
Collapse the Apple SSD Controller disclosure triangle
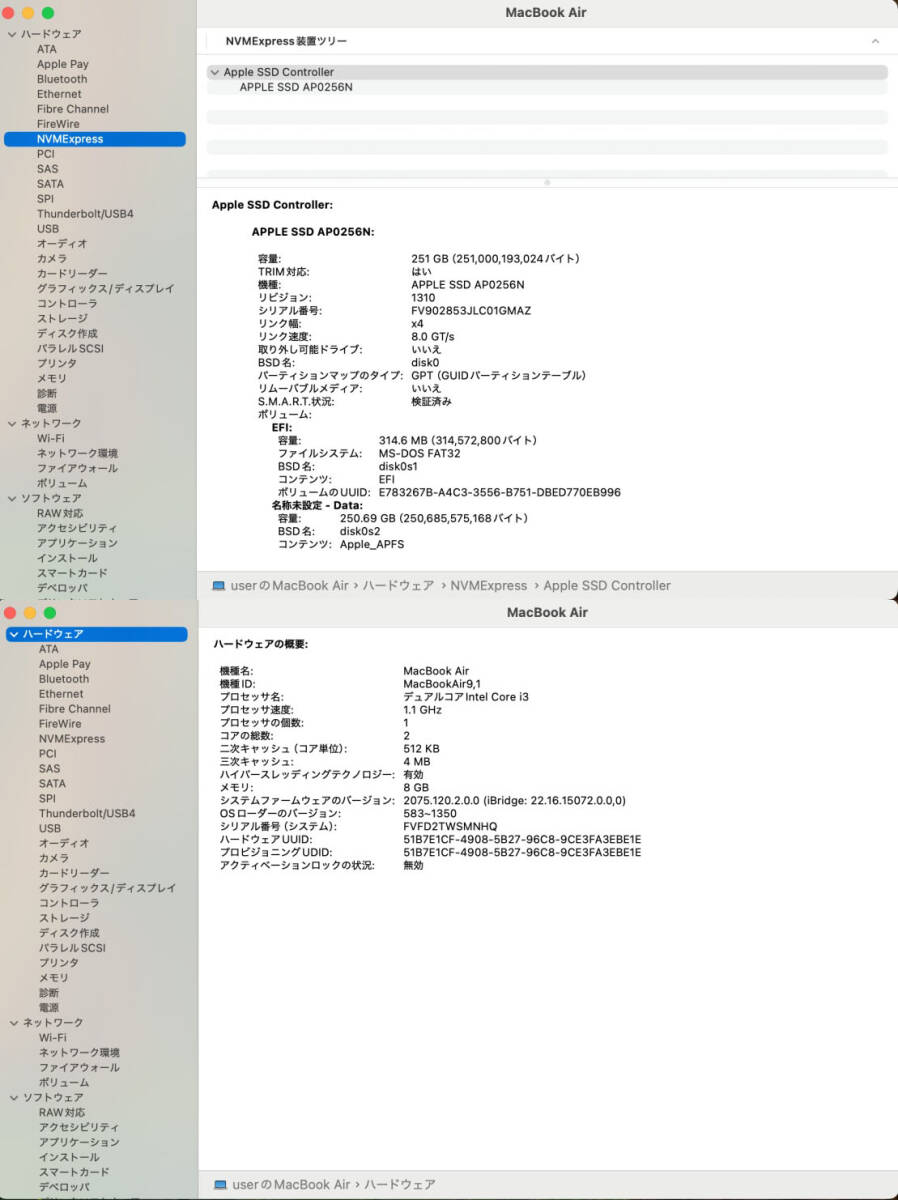(215, 71)
